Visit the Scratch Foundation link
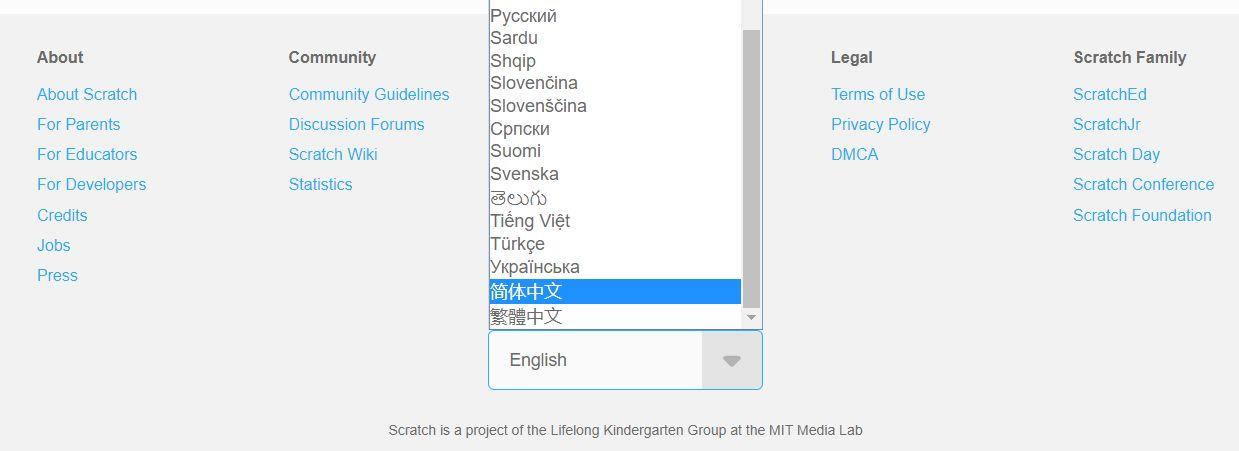 [x=1142, y=215]
